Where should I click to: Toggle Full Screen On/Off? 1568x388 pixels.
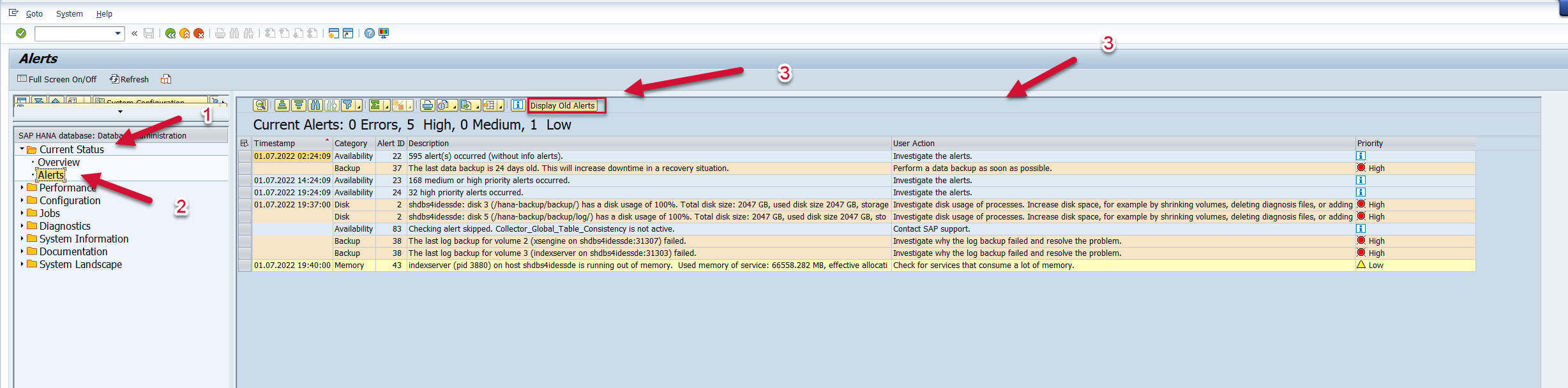pos(57,79)
